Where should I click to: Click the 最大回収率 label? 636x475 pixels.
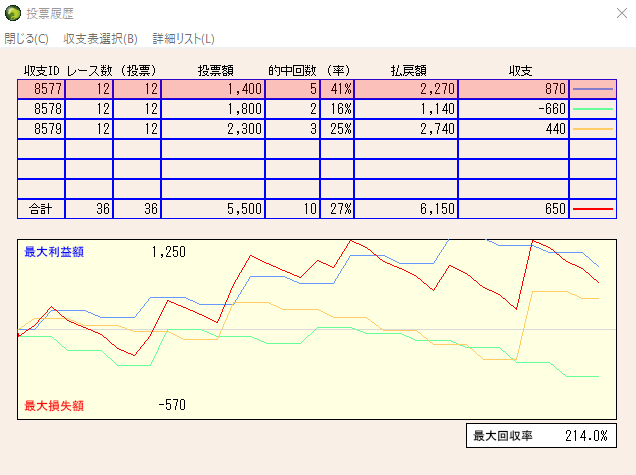pos(503,436)
